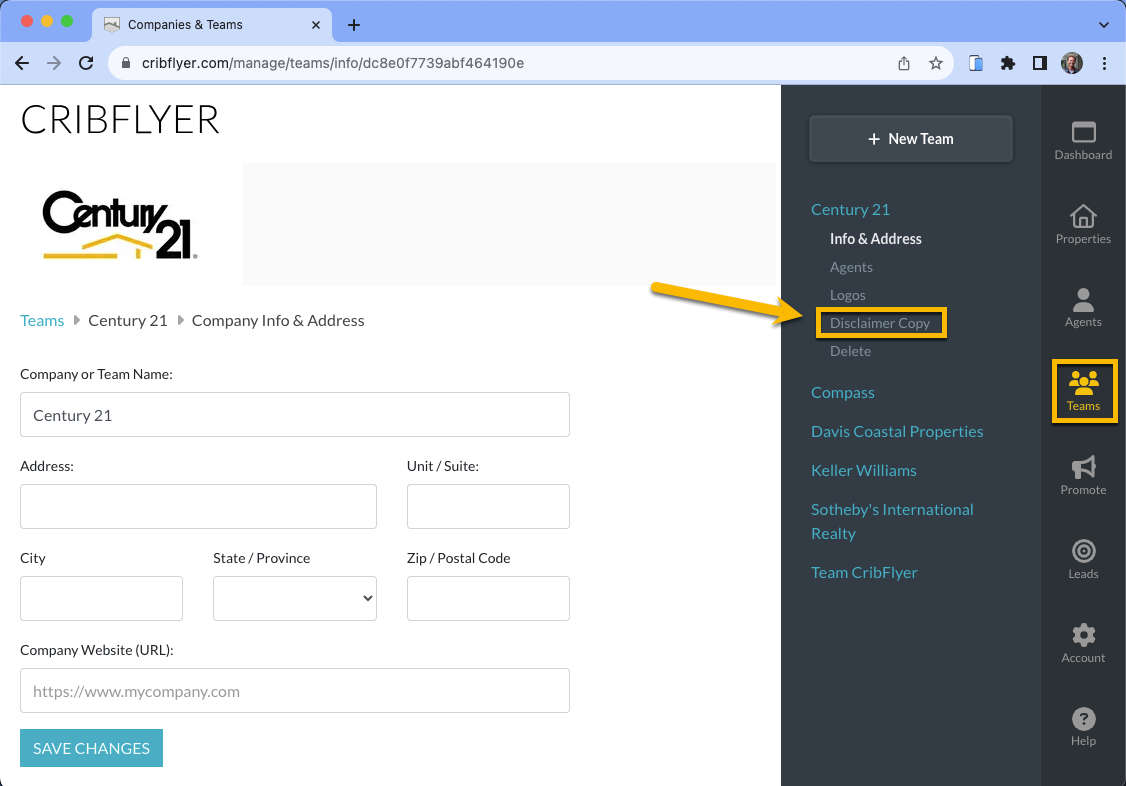Click the browser back arrow
Viewport: 1126px width, 786px height.
(22, 63)
